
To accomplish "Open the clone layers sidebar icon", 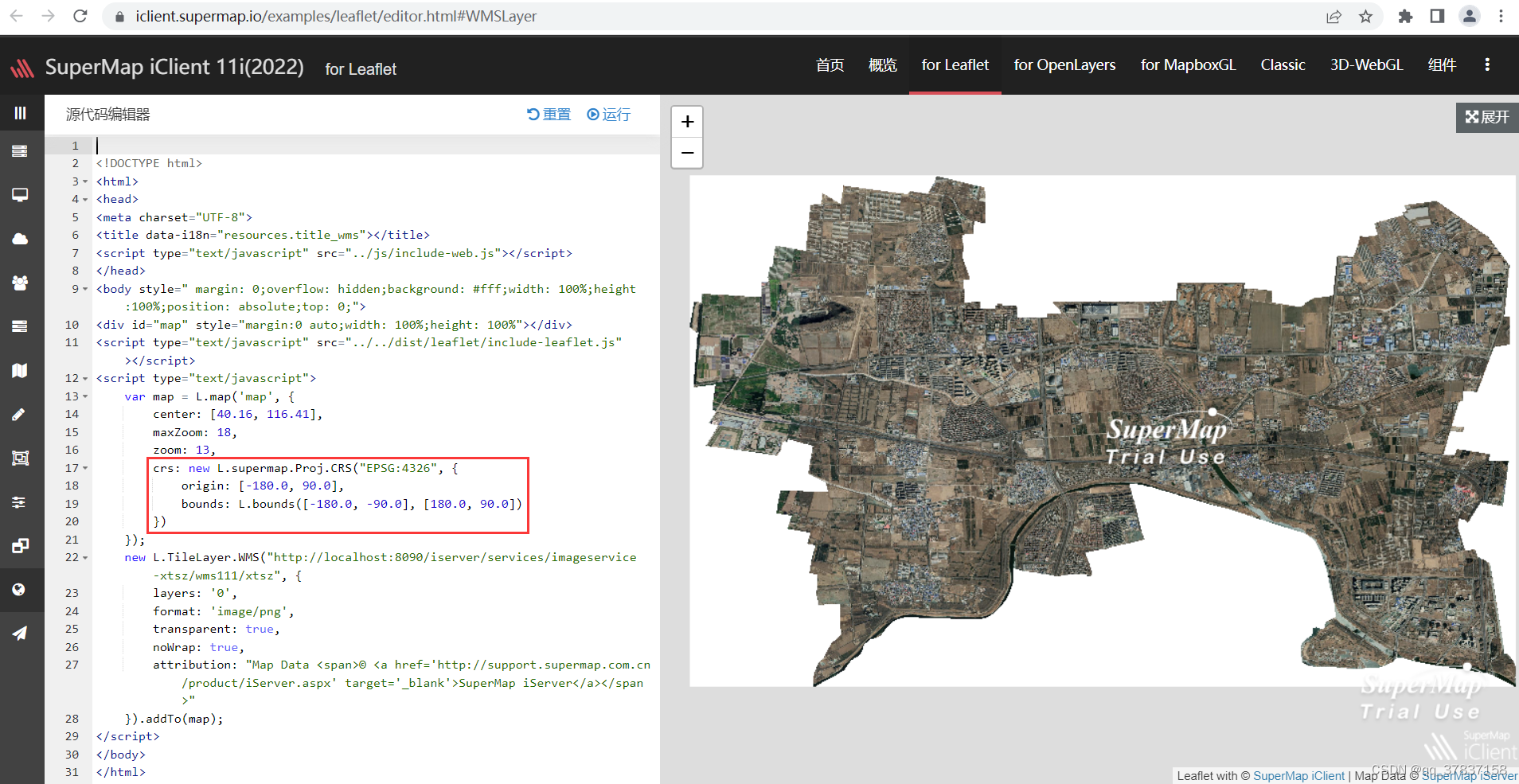I will tap(21, 546).
